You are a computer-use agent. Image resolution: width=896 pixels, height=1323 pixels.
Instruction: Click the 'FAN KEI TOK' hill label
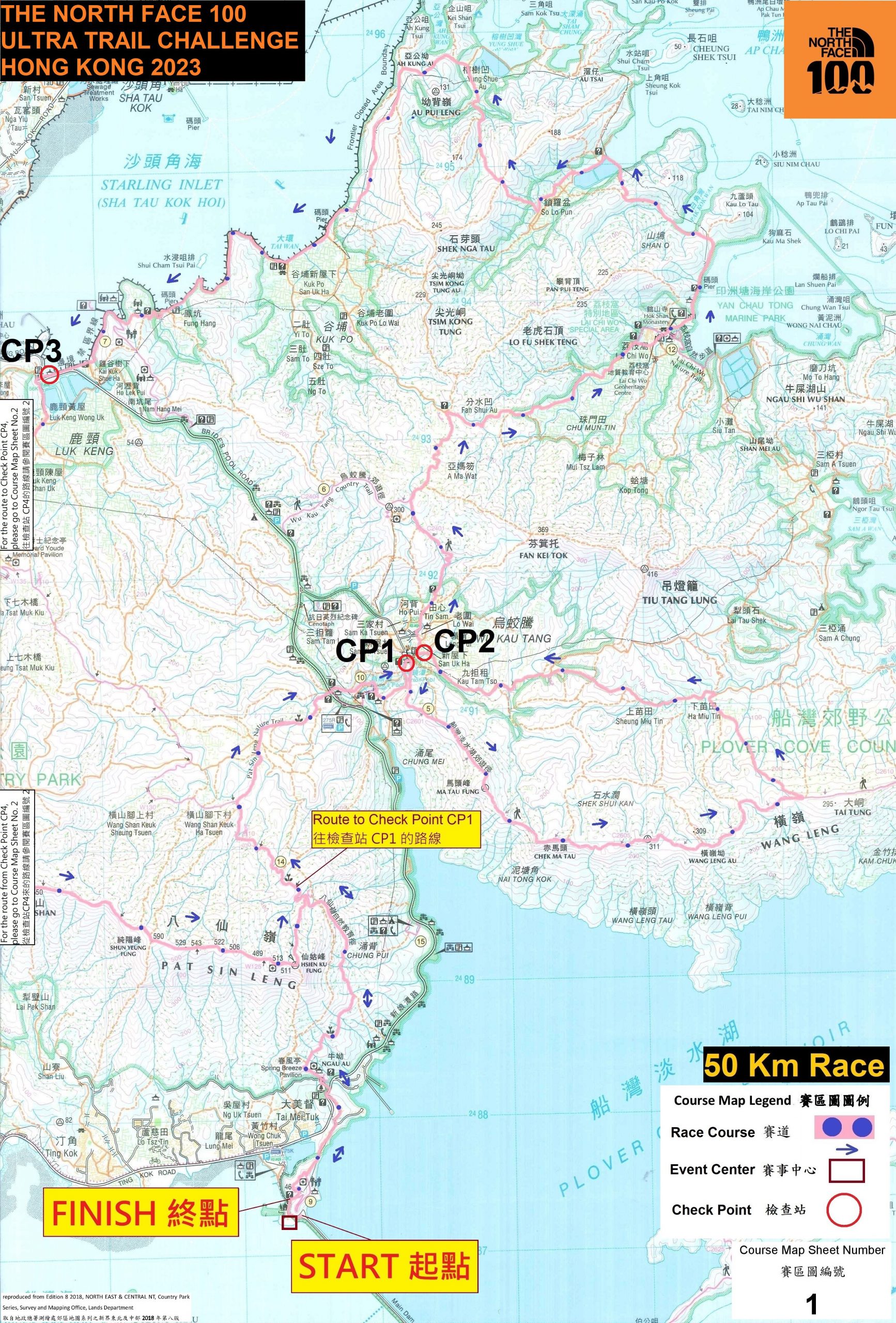pos(543,555)
